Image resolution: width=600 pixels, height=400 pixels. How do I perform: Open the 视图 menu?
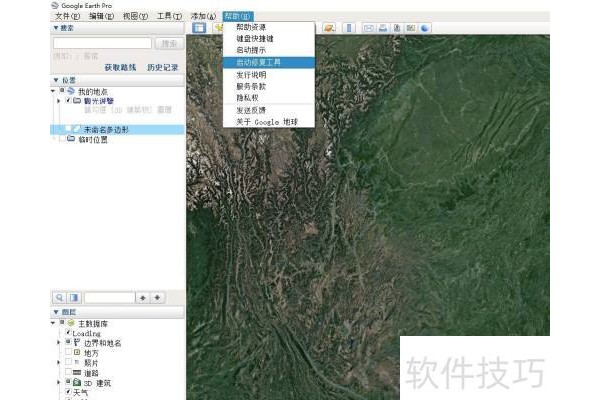click(135, 16)
